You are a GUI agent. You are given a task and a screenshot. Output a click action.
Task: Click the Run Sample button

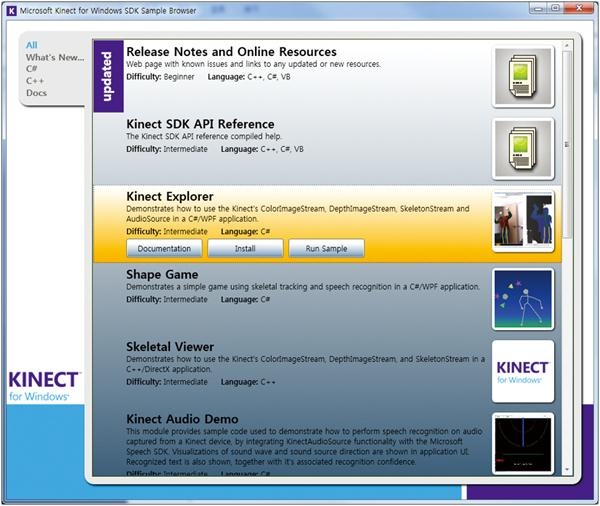tap(326, 248)
